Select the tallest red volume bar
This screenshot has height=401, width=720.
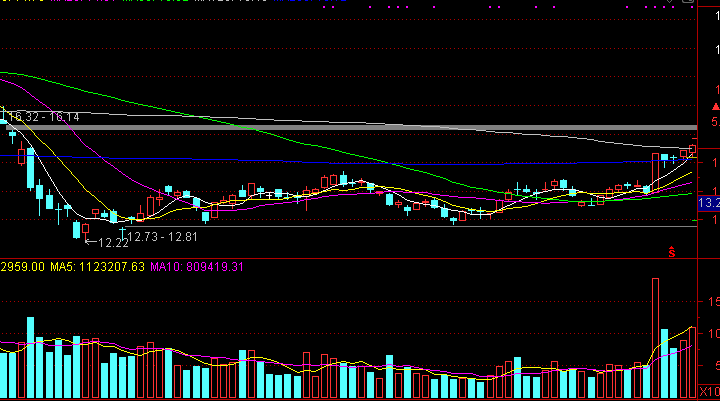click(655, 338)
